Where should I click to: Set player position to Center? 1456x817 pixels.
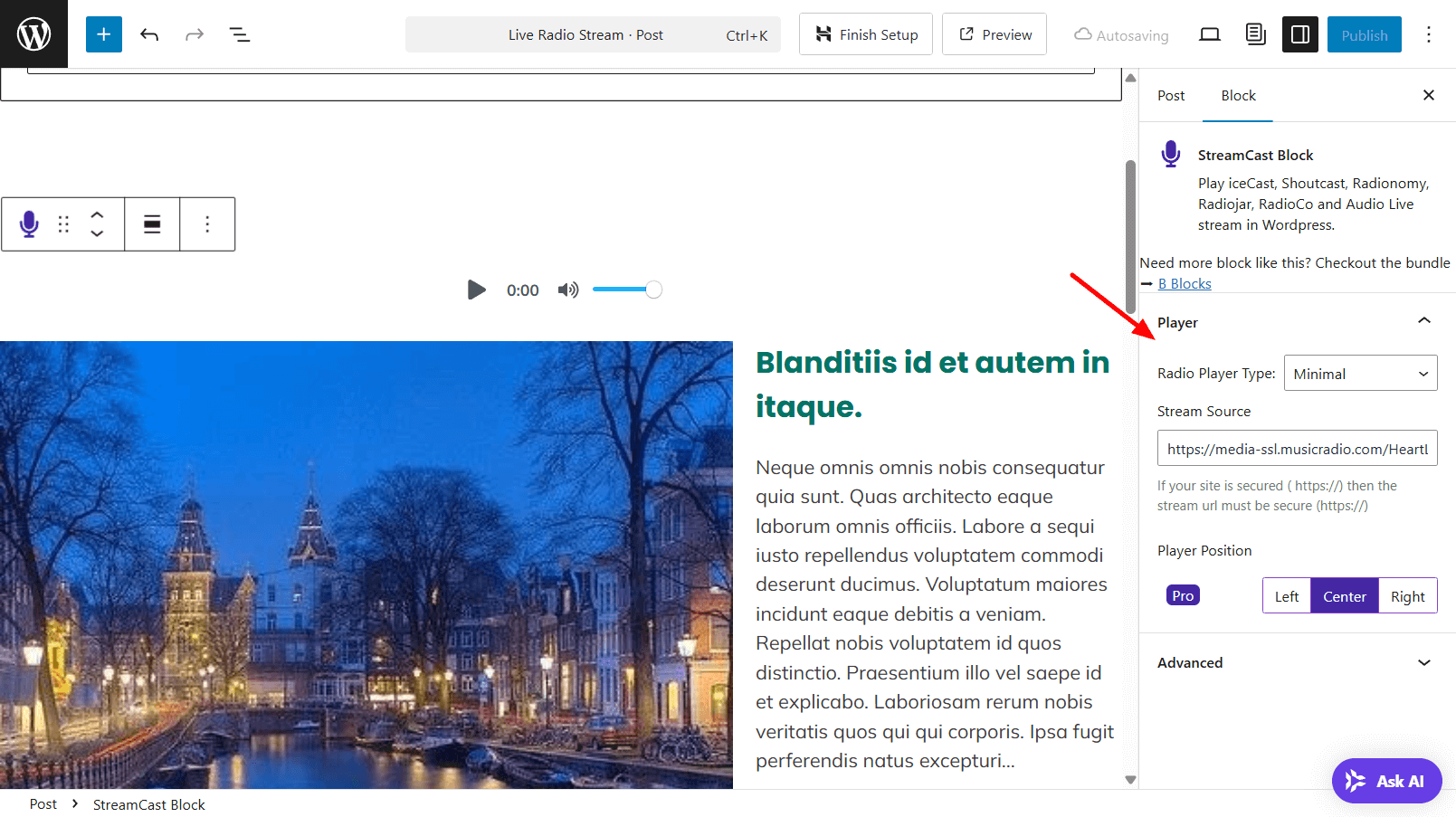point(1344,596)
